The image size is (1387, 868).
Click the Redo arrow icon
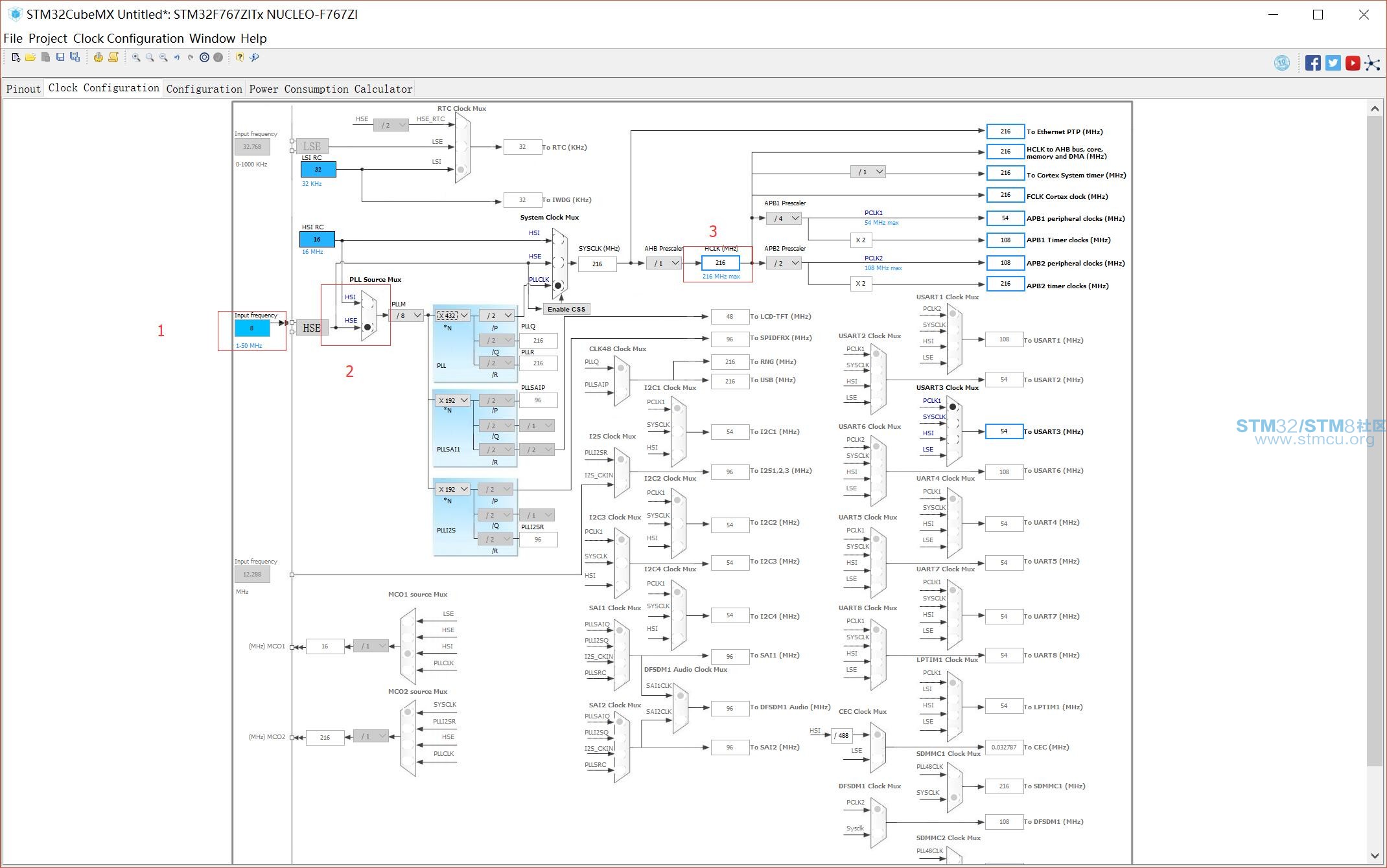[191, 58]
